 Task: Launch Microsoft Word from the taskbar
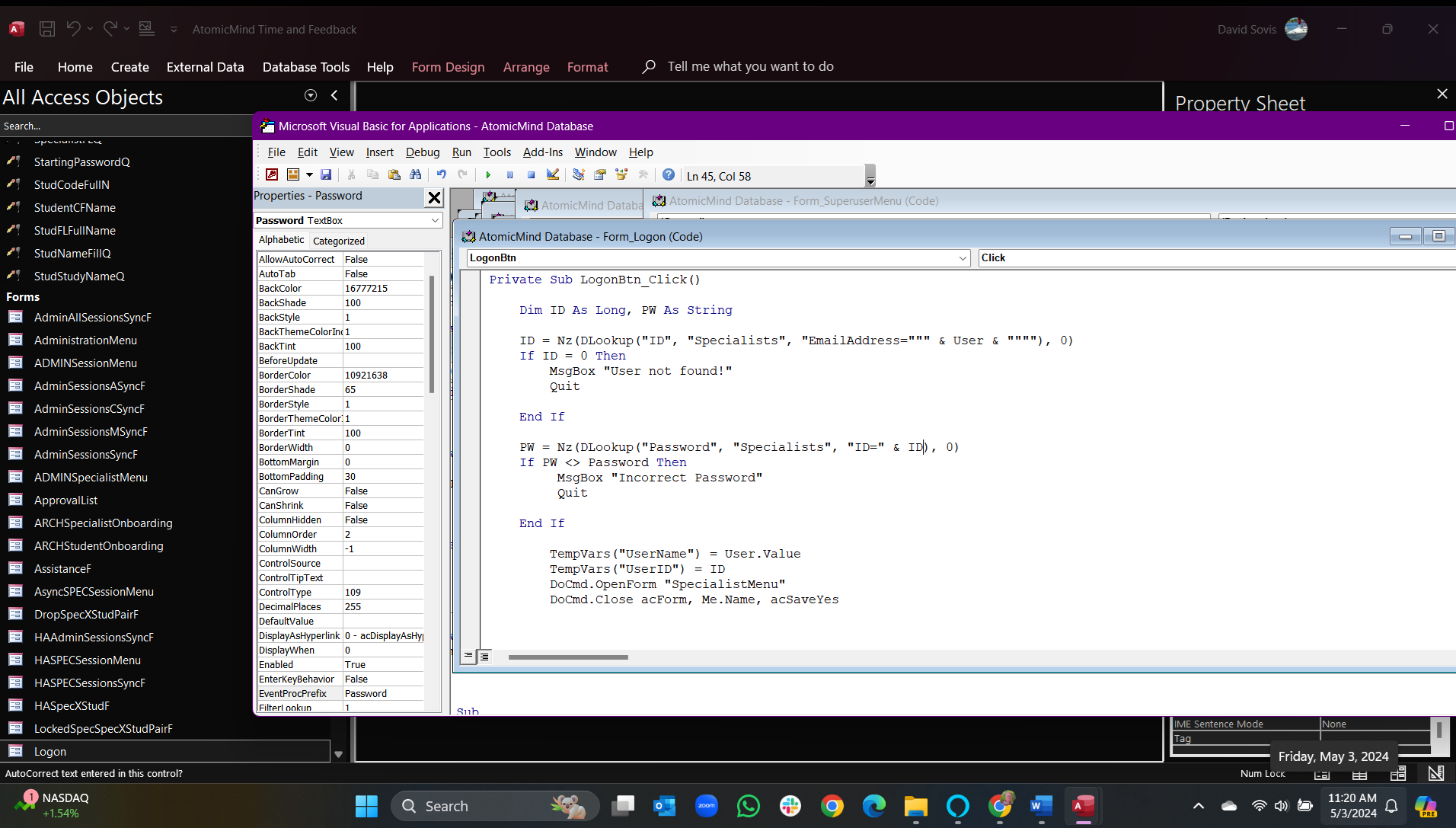(1041, 805)
